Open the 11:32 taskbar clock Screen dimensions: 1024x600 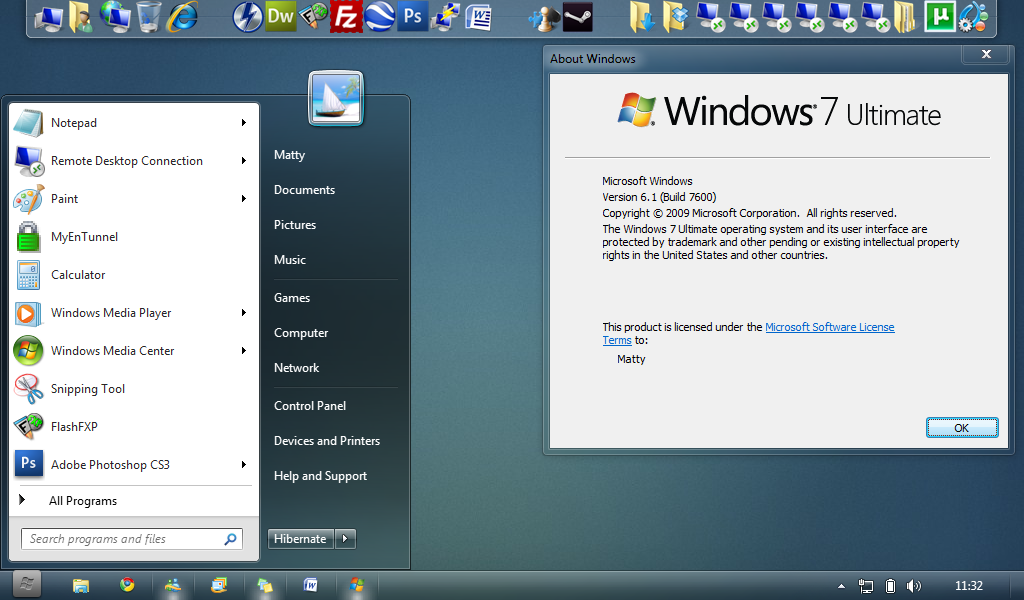(x=968, y=586)
